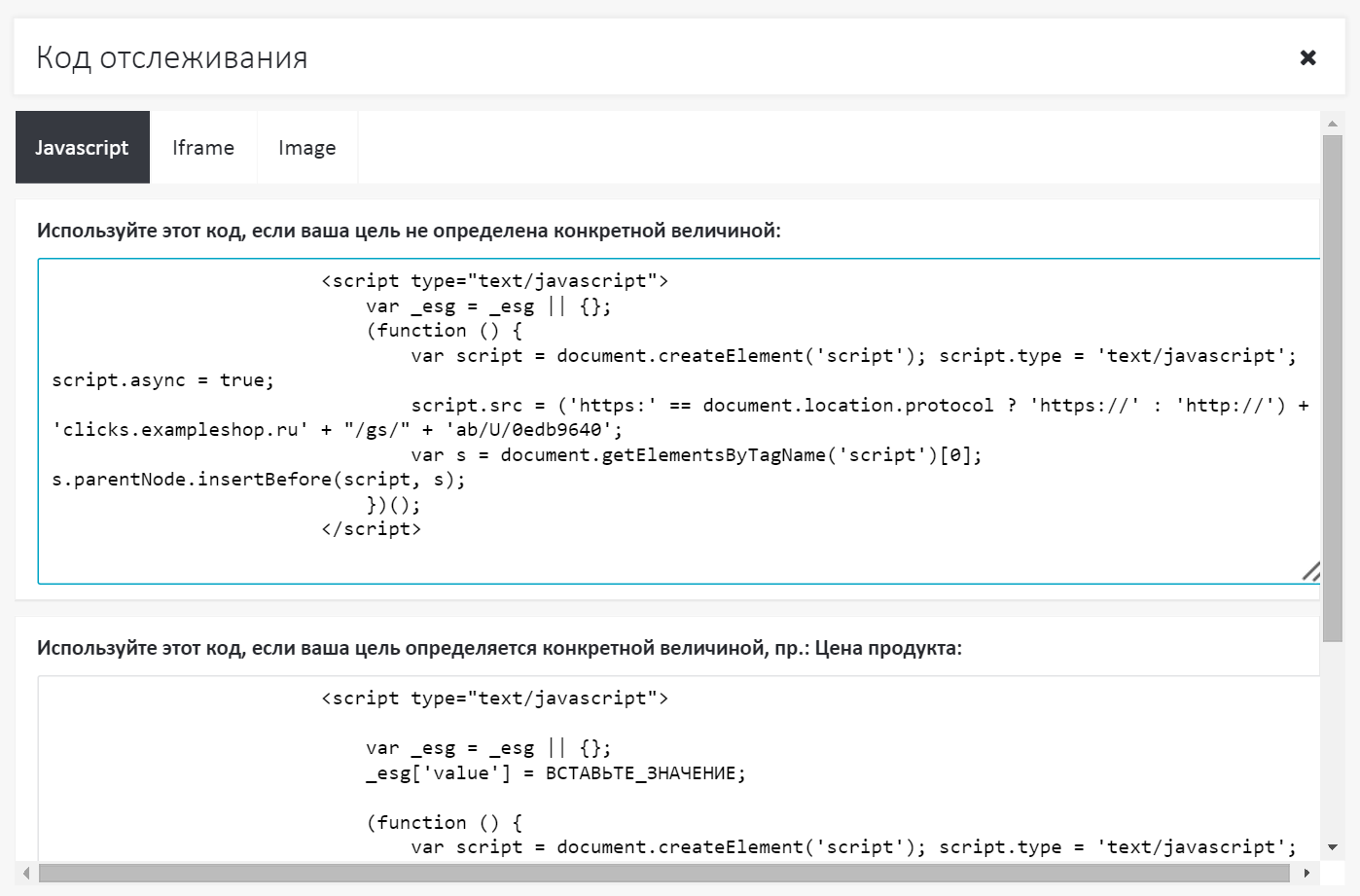Click the dialog title Код отслеживания

tap(172, 58)
